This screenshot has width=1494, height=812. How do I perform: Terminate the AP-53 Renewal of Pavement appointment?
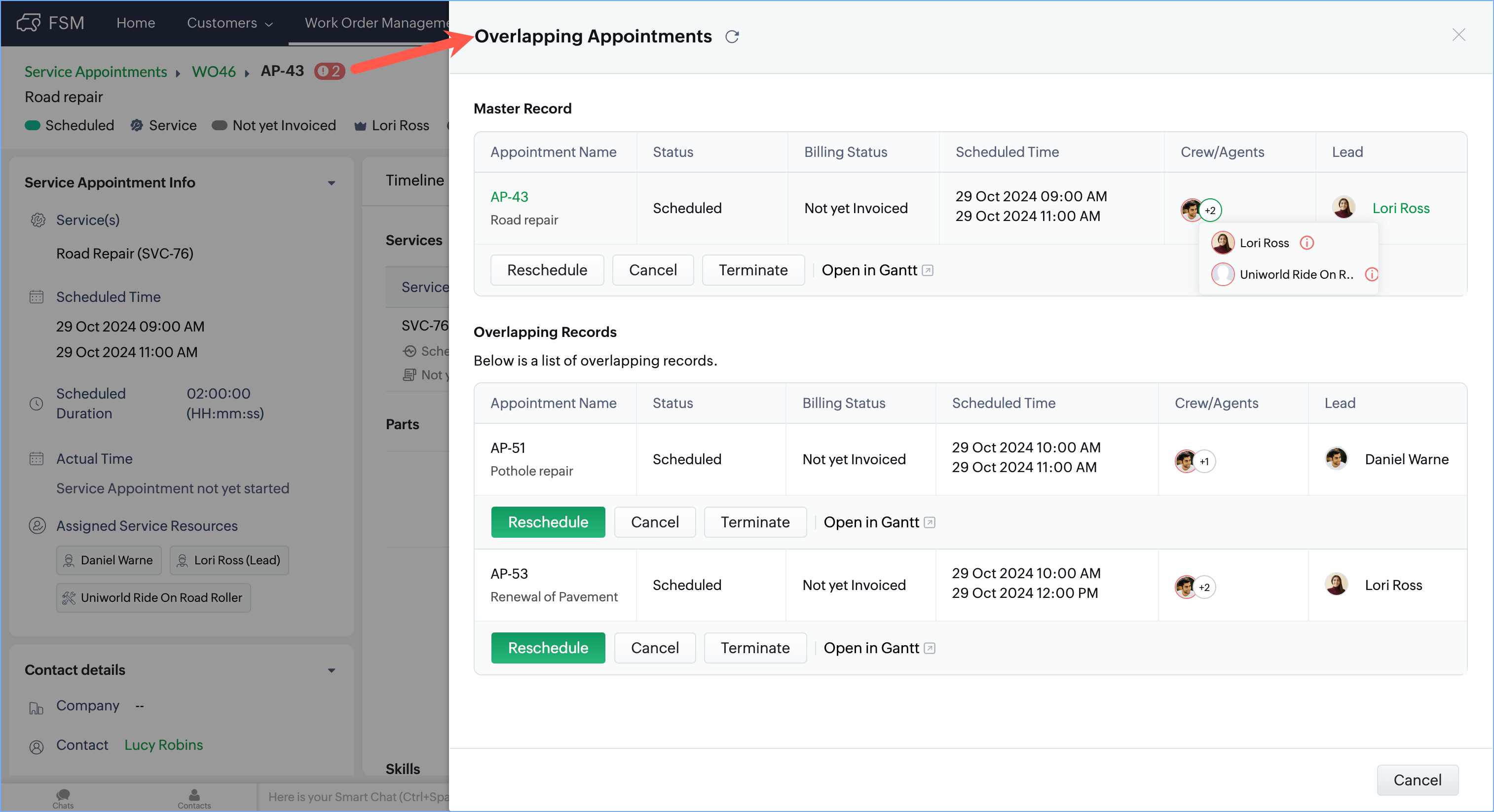754,648
